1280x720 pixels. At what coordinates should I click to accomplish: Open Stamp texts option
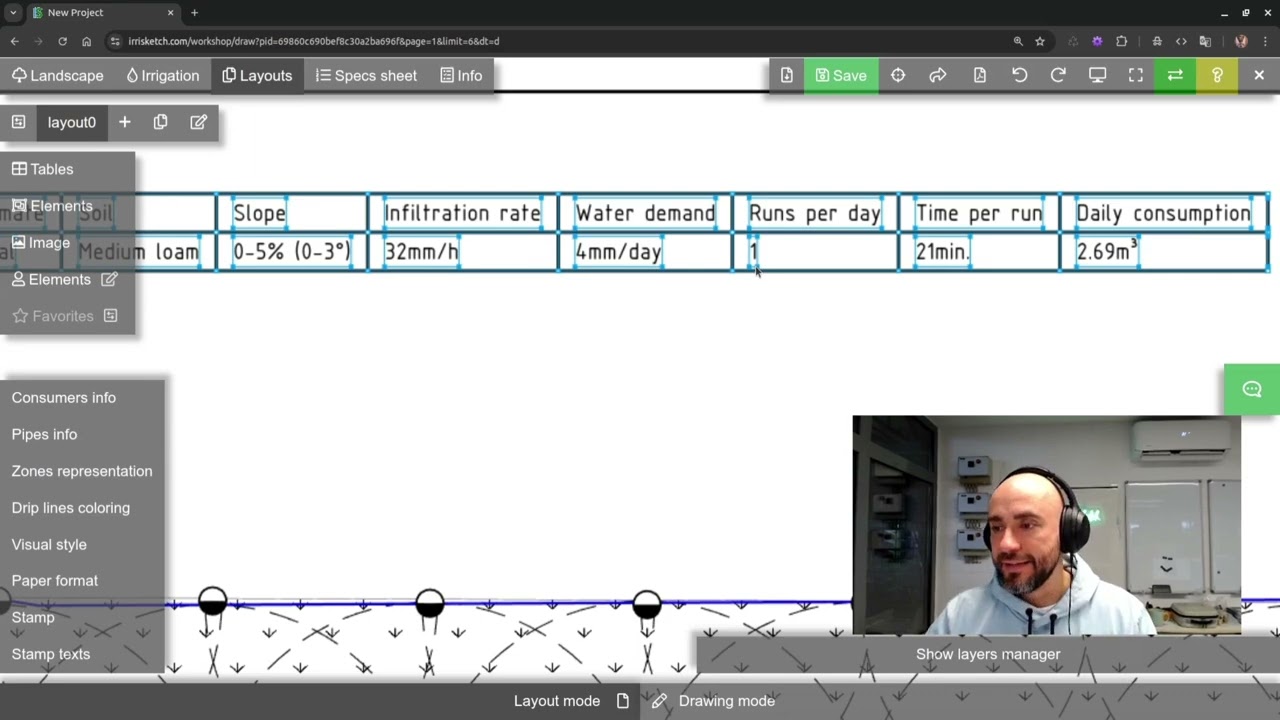point(51,654)
